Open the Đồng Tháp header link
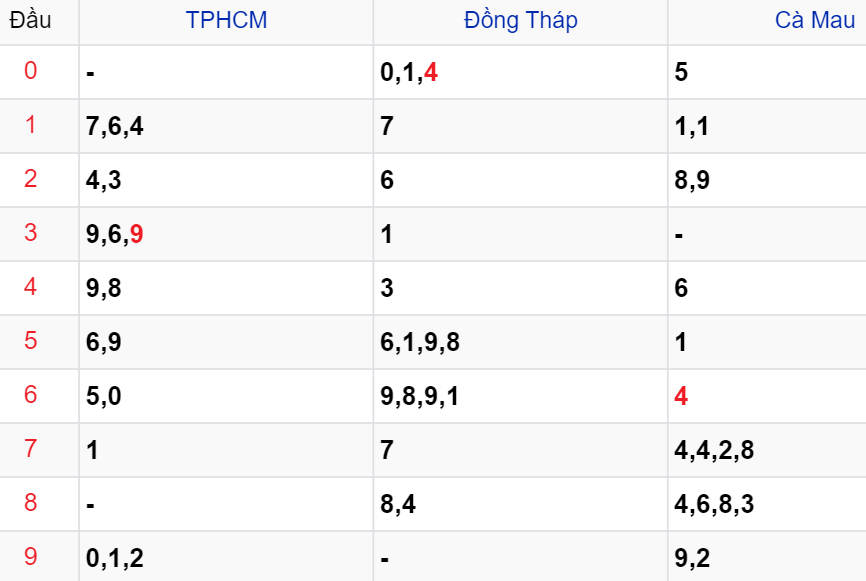Viewport: 866px width, 581px height. click(x=520, y=20)
